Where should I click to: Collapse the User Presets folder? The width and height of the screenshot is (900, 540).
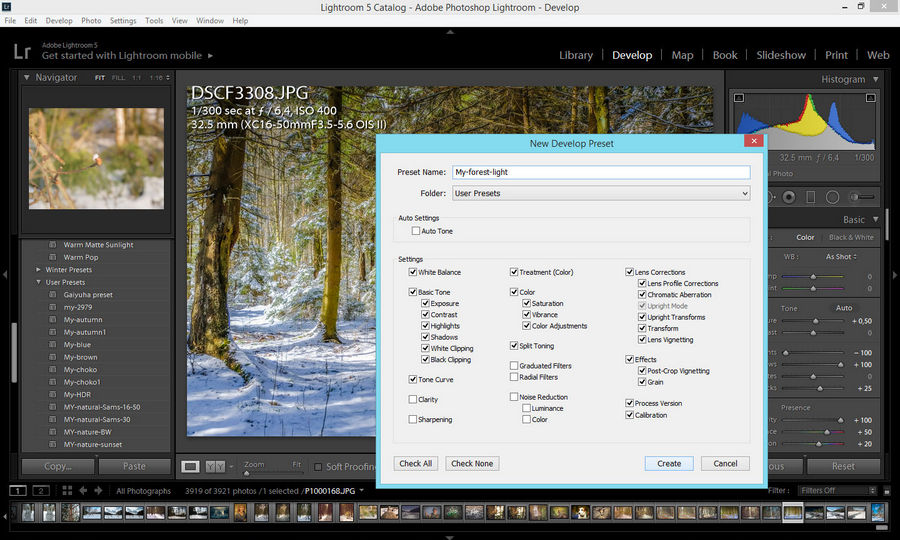(38, 282)
